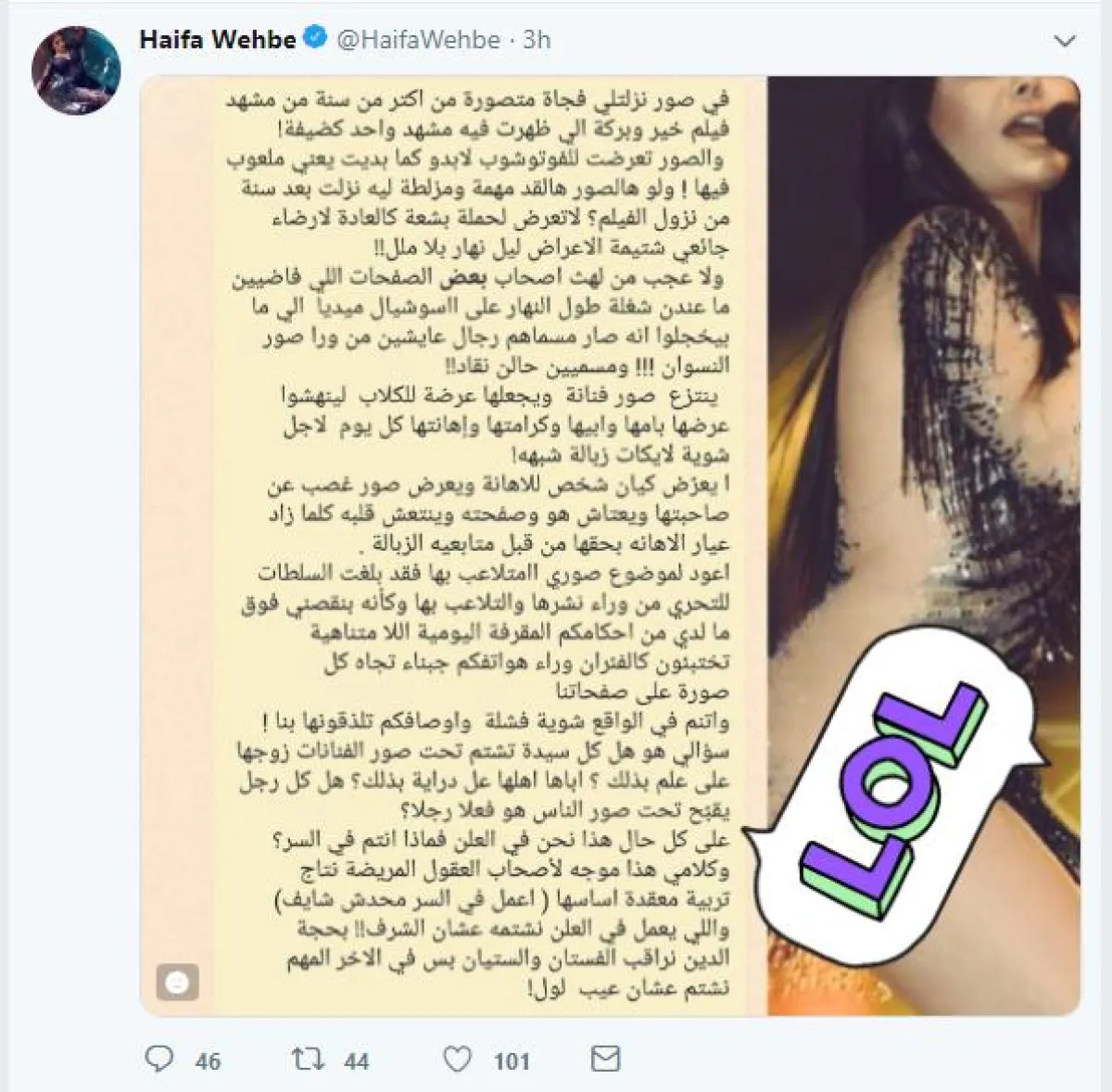The image size is (1112, 1092).
Task: Open the tweet options dropdown caret
Action: pos(1067,42)
